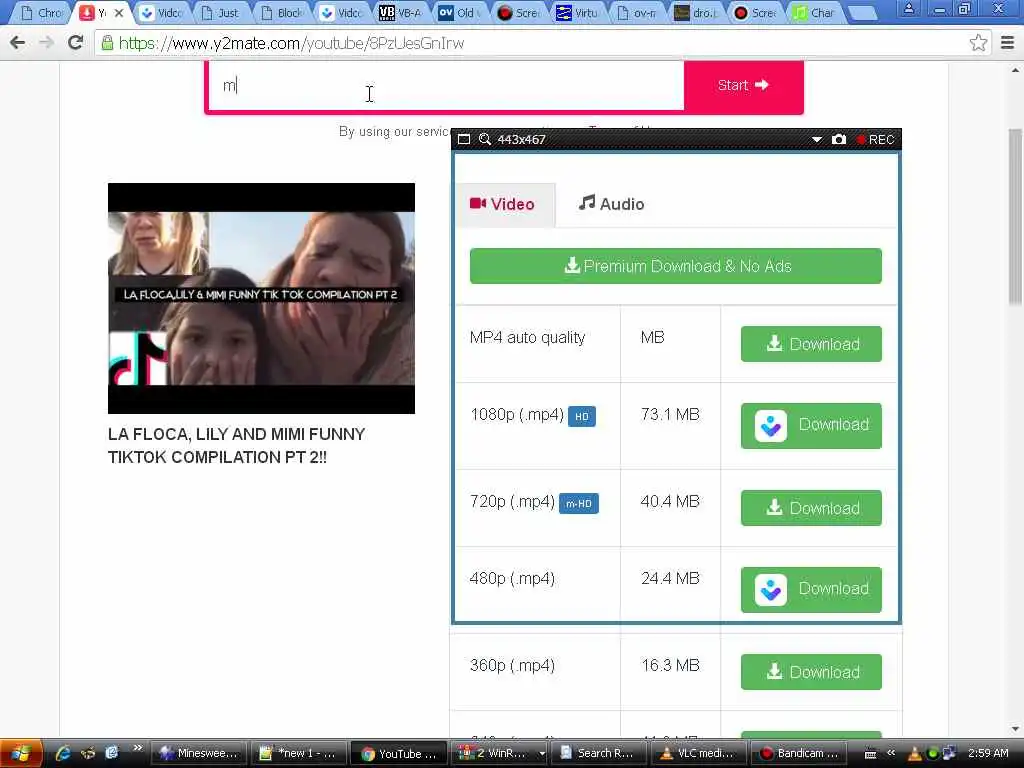The height and width of the screenshot is (768, 1024).
Task: Switch to the 'Block' tab
Action: click(283, 12)
